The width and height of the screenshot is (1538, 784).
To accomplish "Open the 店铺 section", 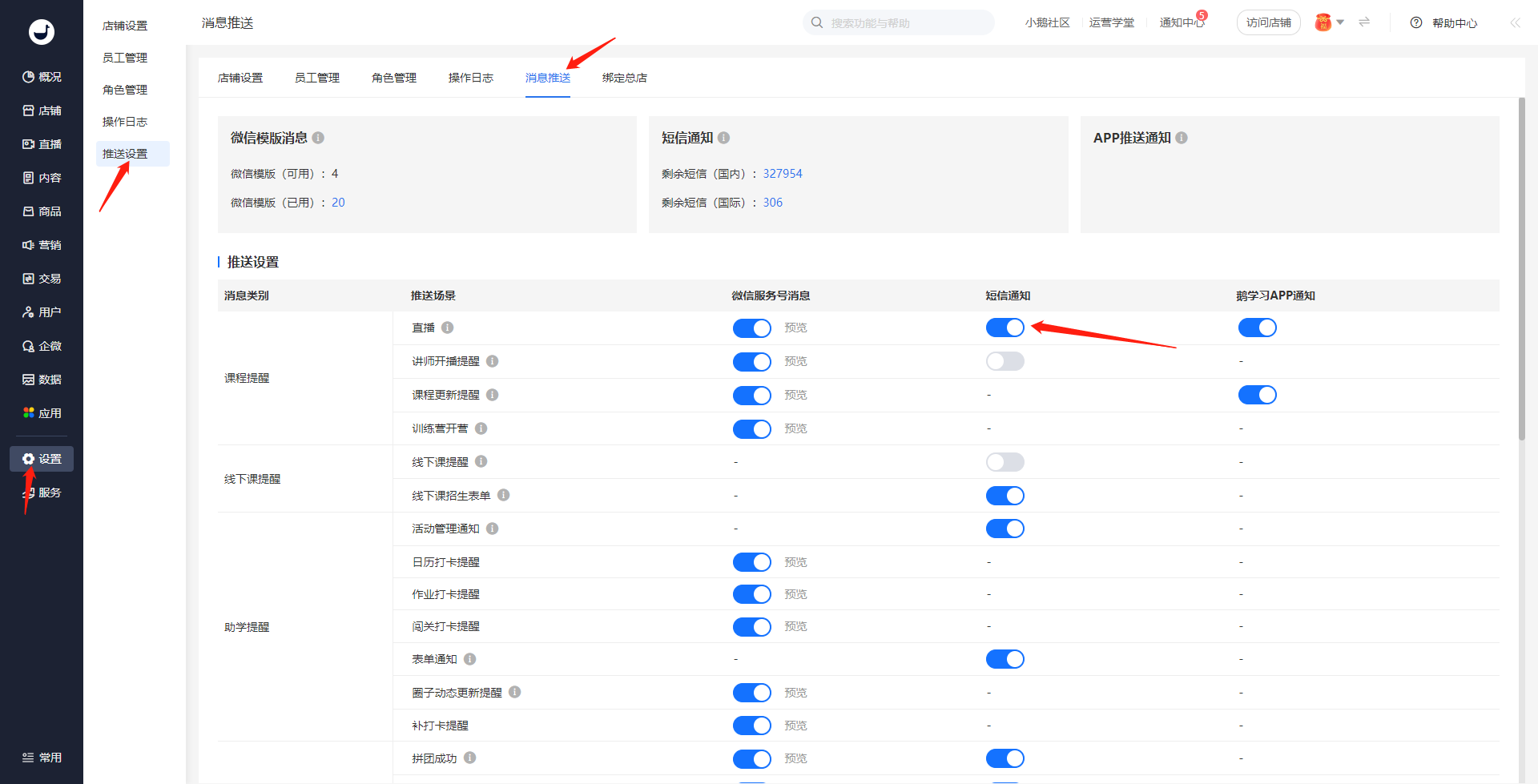I will [42, 111].
